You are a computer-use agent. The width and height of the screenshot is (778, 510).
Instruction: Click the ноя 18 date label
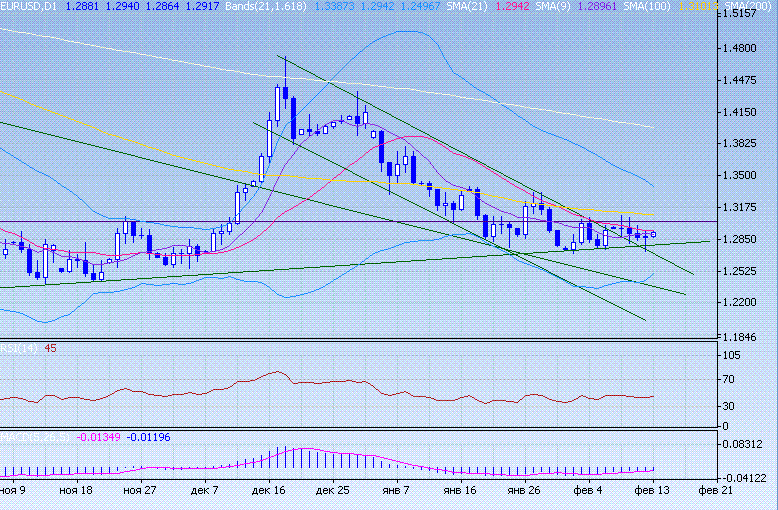pos(76,491)
